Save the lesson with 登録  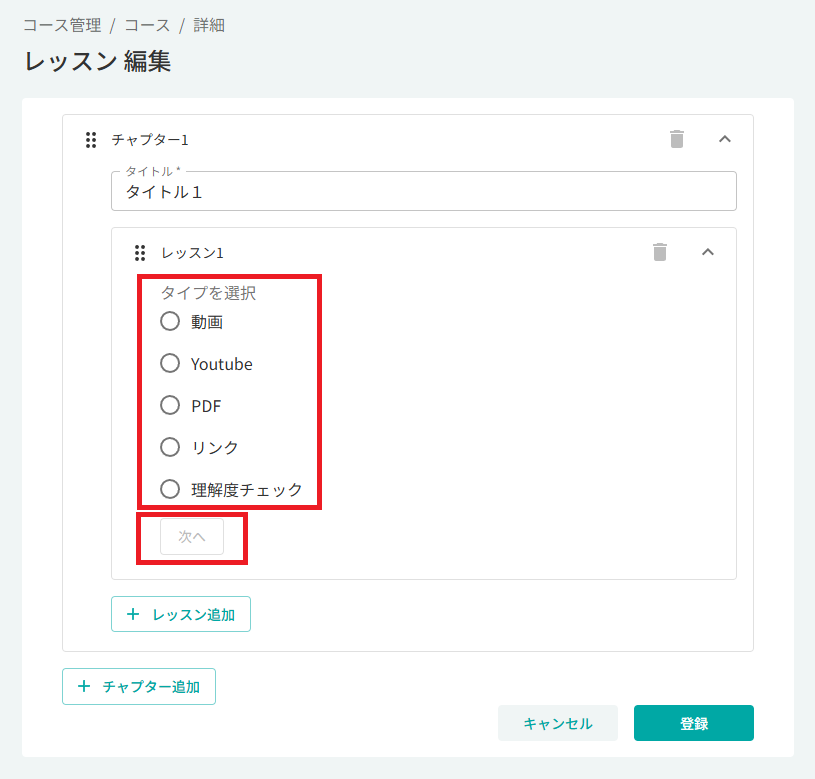694,723
